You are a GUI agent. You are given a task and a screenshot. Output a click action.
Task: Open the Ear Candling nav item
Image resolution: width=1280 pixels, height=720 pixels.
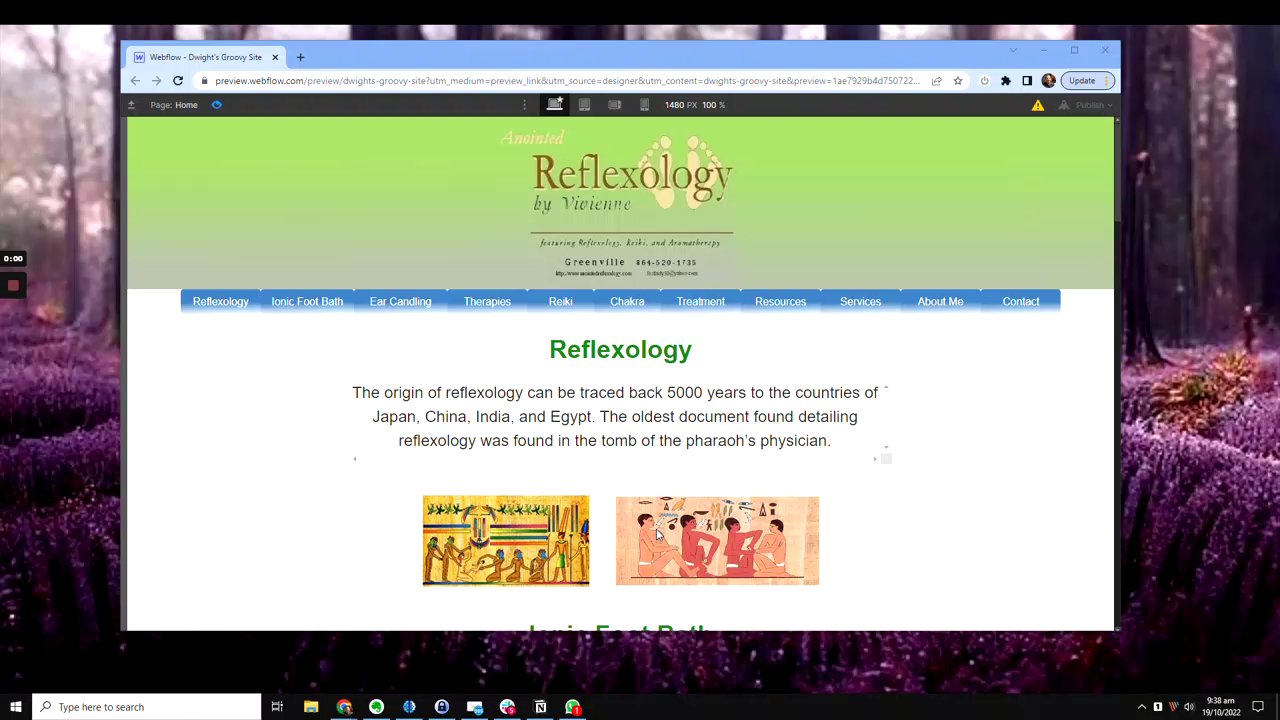point(400,301)
